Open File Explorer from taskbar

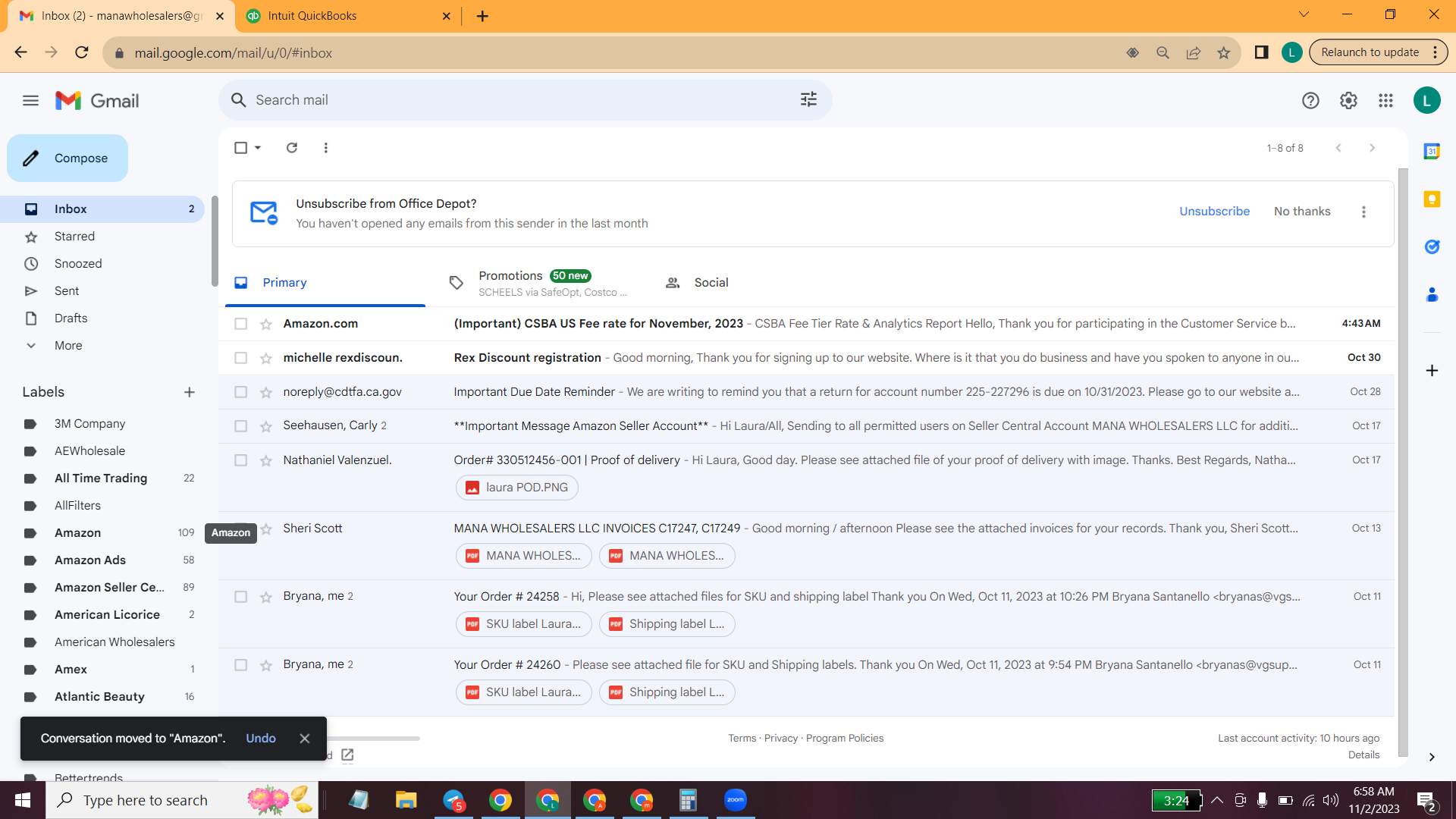point(406,800)
